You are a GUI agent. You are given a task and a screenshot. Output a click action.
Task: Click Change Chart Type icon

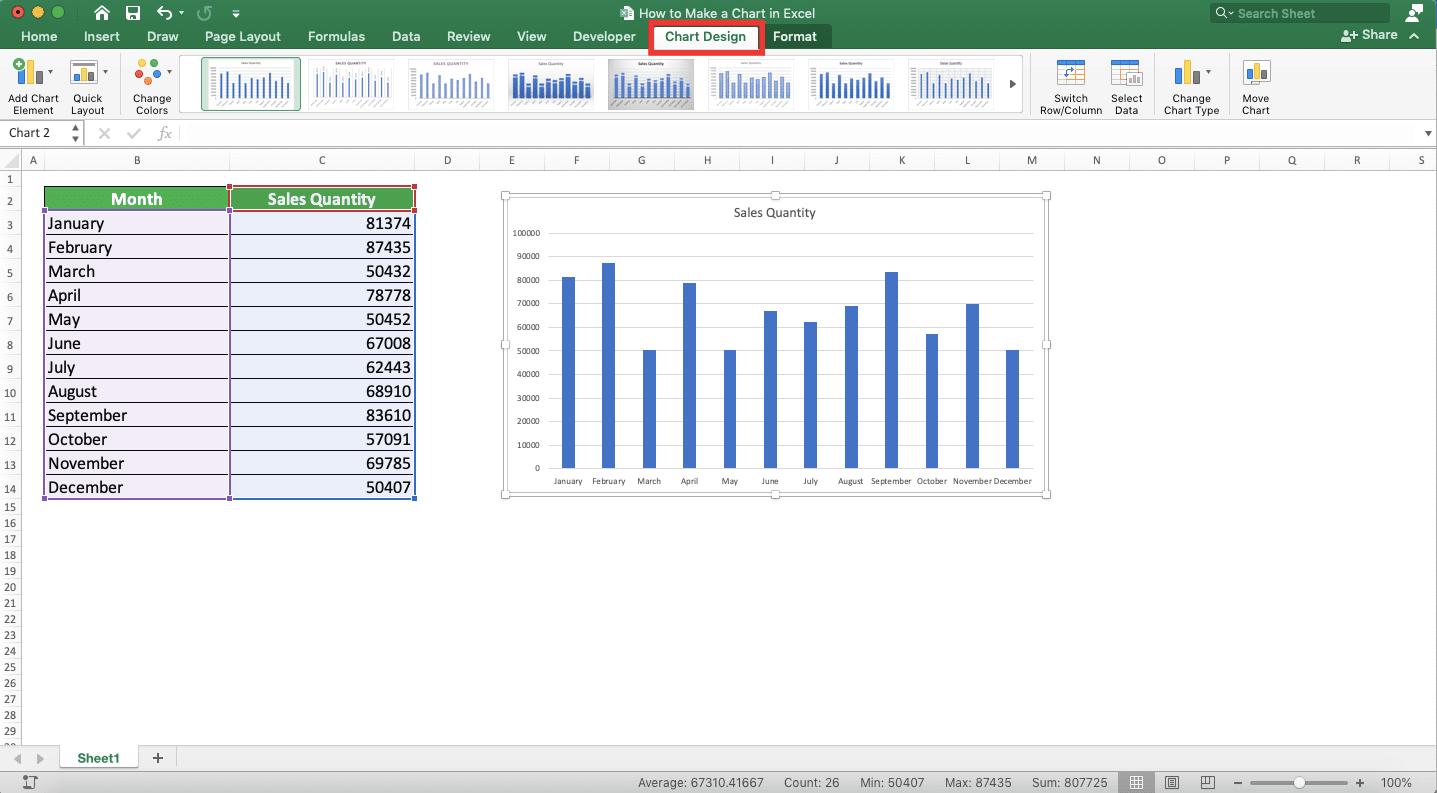[1186, 73]
